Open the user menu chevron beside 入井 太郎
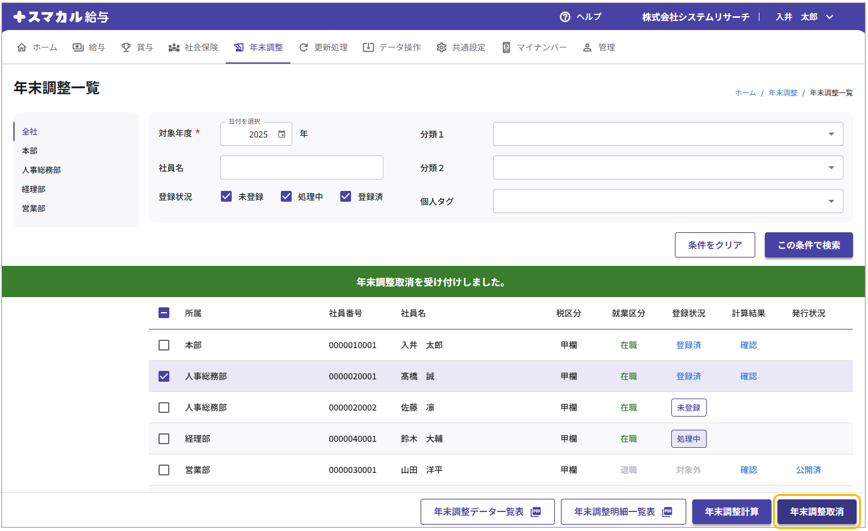 pos(830,17)
